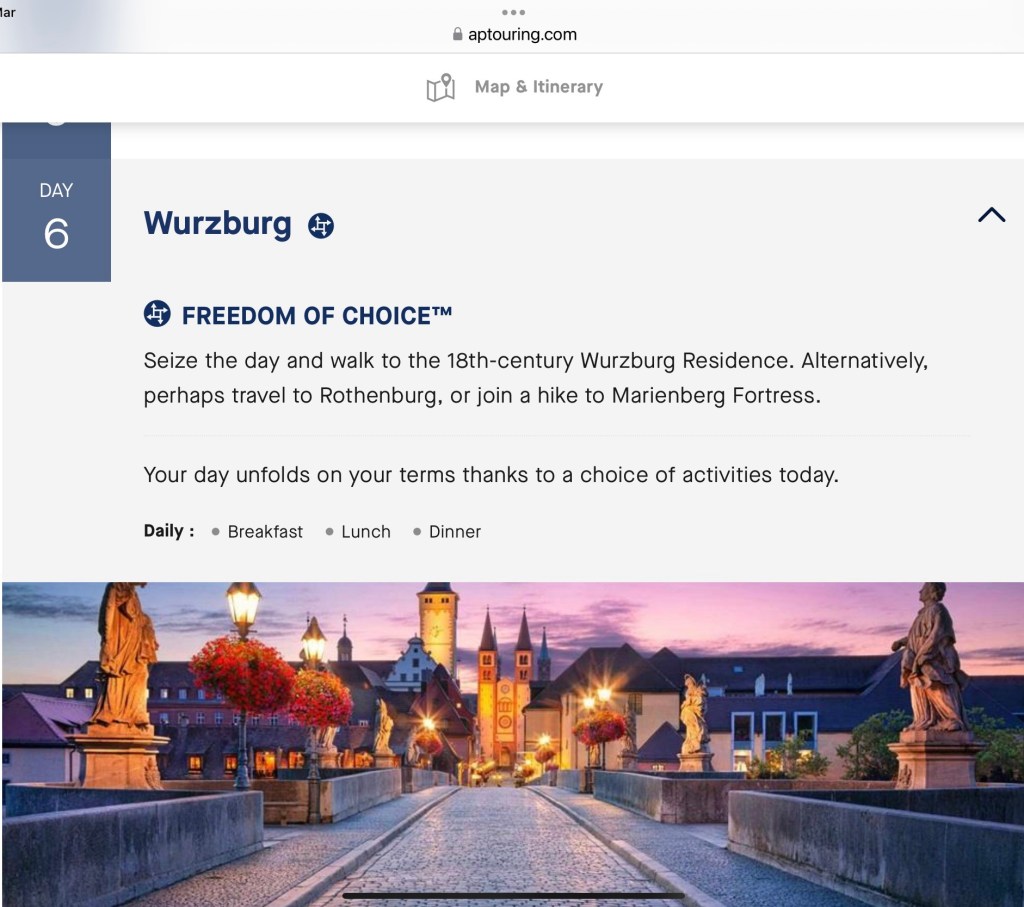Tap the three-dot menu above the address bar
Image resolution: width=1024 pixels, height=907 pixels.
(x=513, y=12)
